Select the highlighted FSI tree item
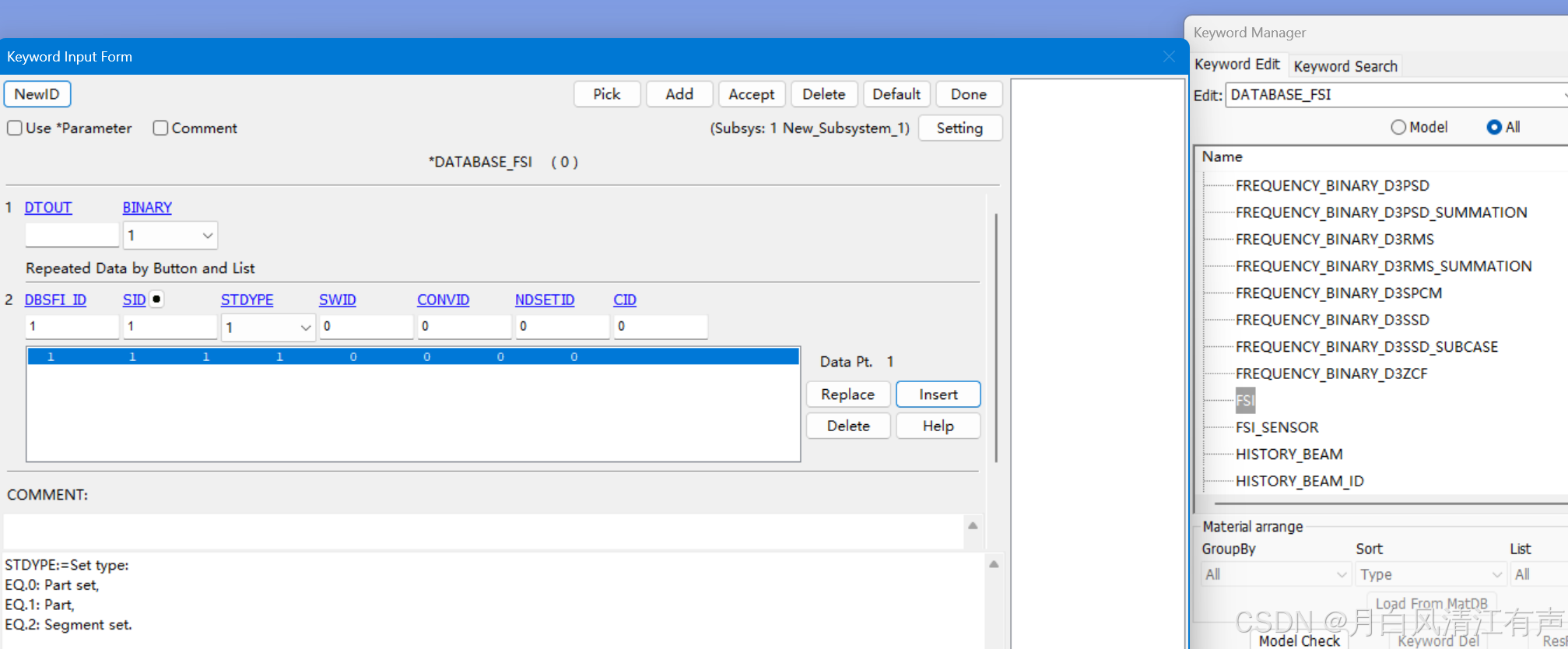Viewport: 1568px width, 649px height. click(x=1245, y=401)
